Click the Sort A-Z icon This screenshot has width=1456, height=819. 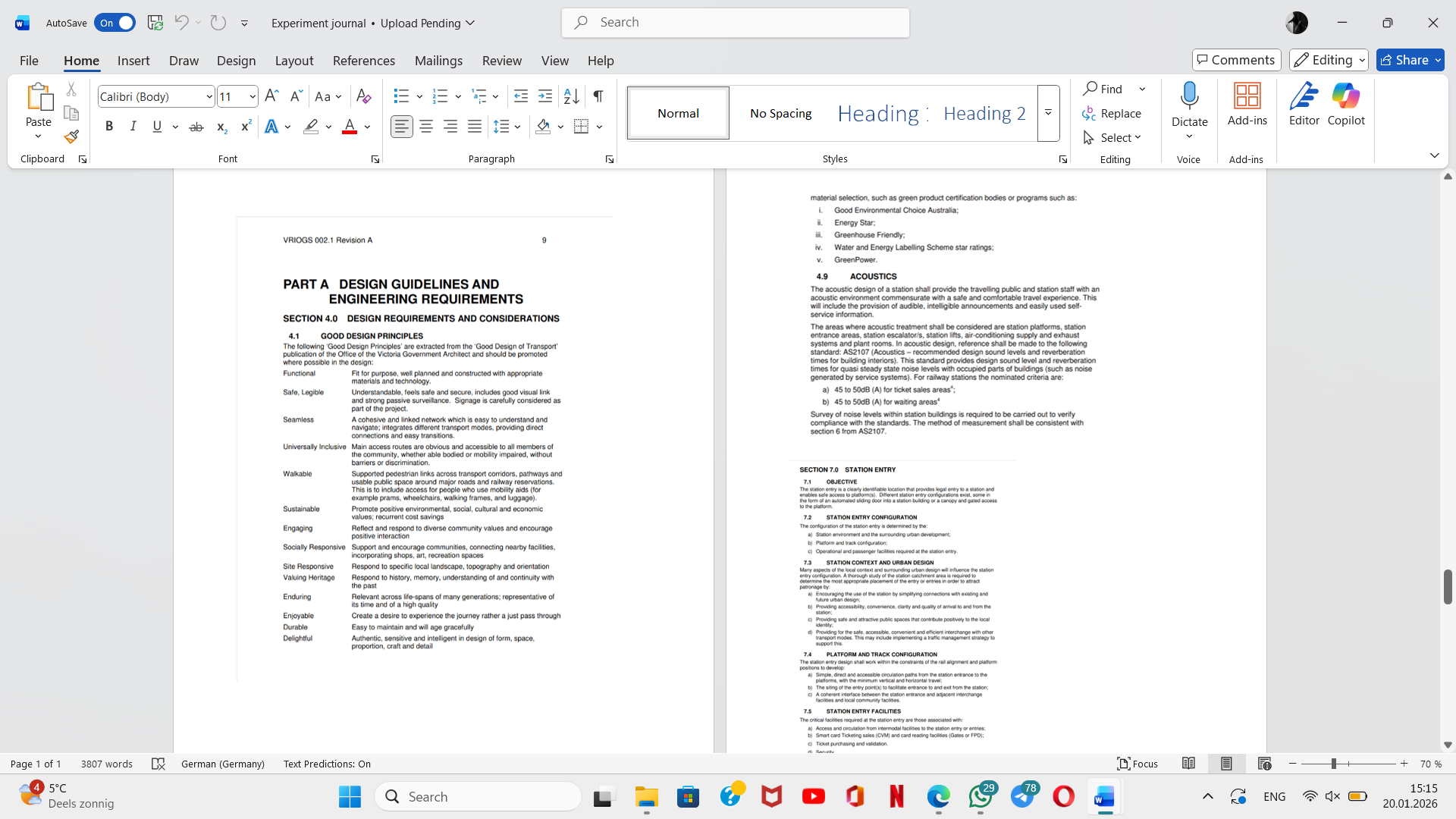[571, 96]
